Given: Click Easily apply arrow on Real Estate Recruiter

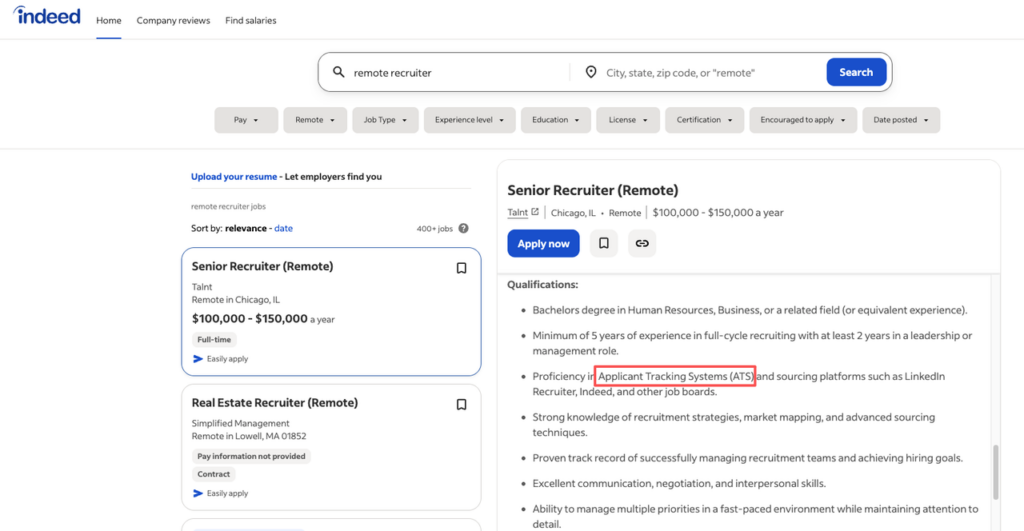Looking at the screenshot, I should click(198, 493).
